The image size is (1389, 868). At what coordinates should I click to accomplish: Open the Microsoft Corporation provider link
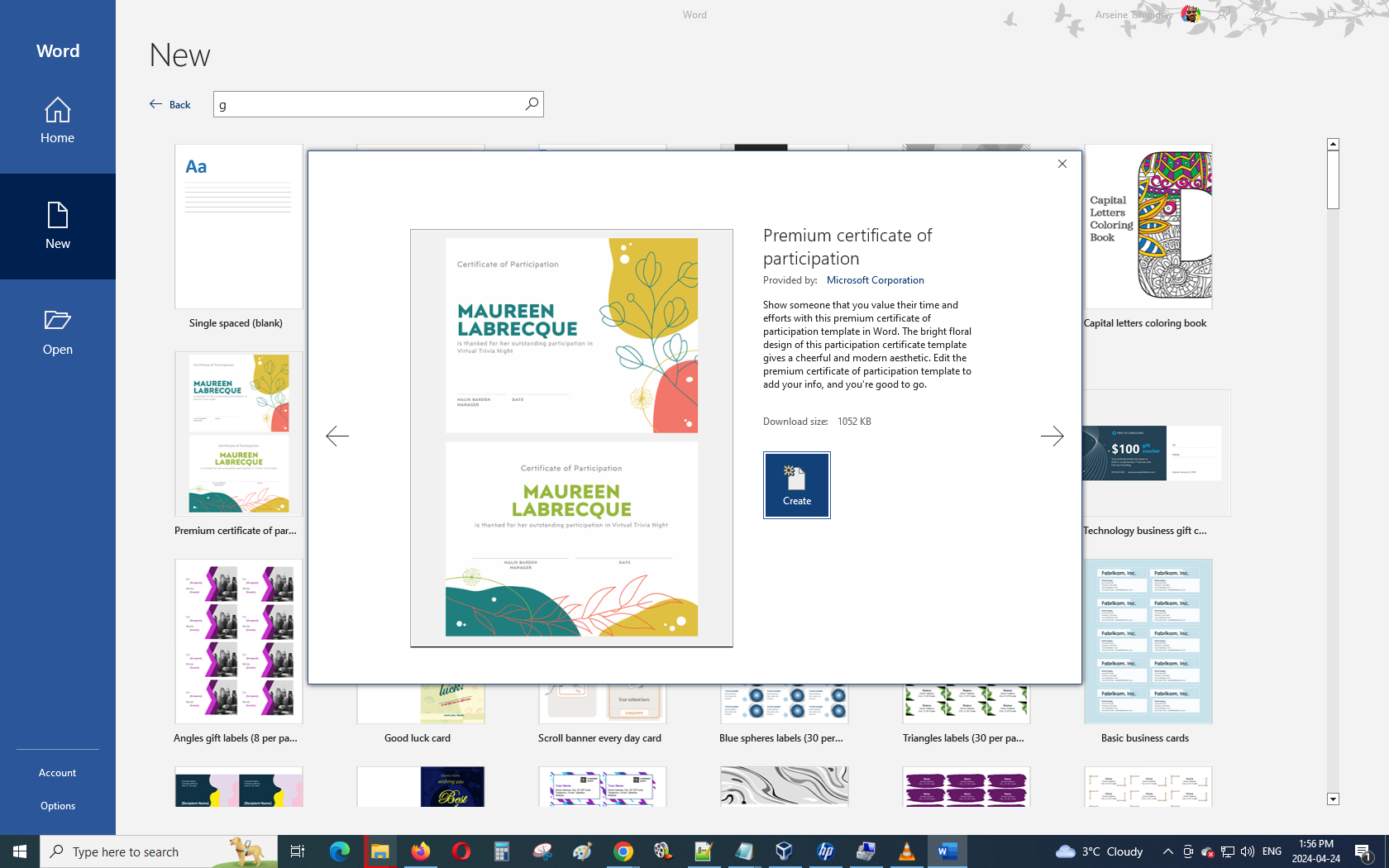coord(875,280)
